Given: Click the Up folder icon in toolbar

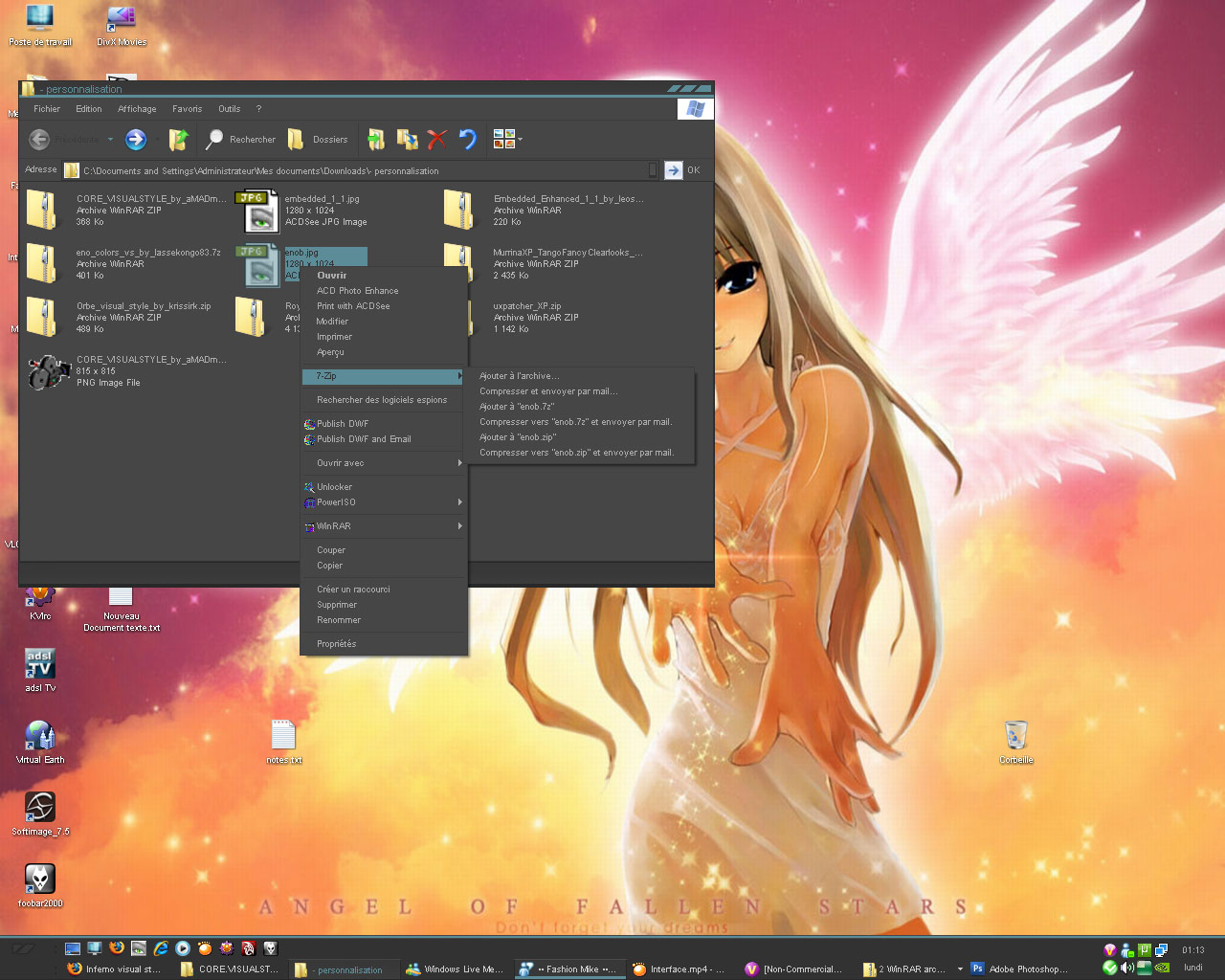Looking at the screenshot, I should click(x=179, y=140).
